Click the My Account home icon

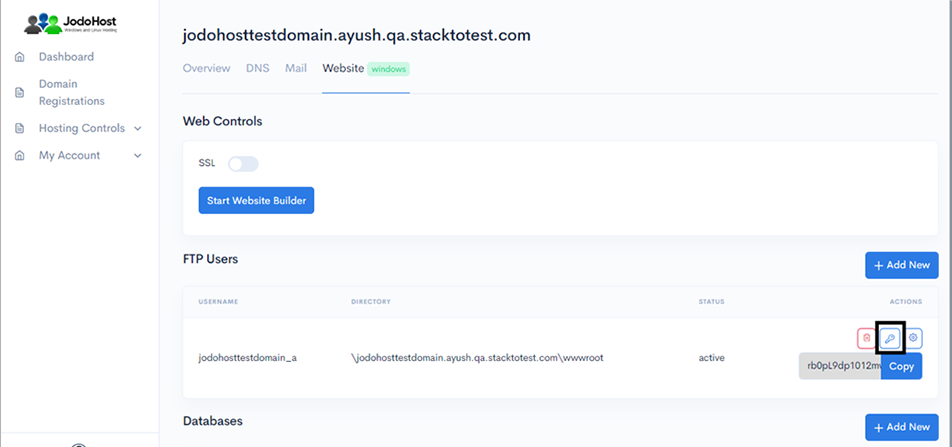click(19, 155)
